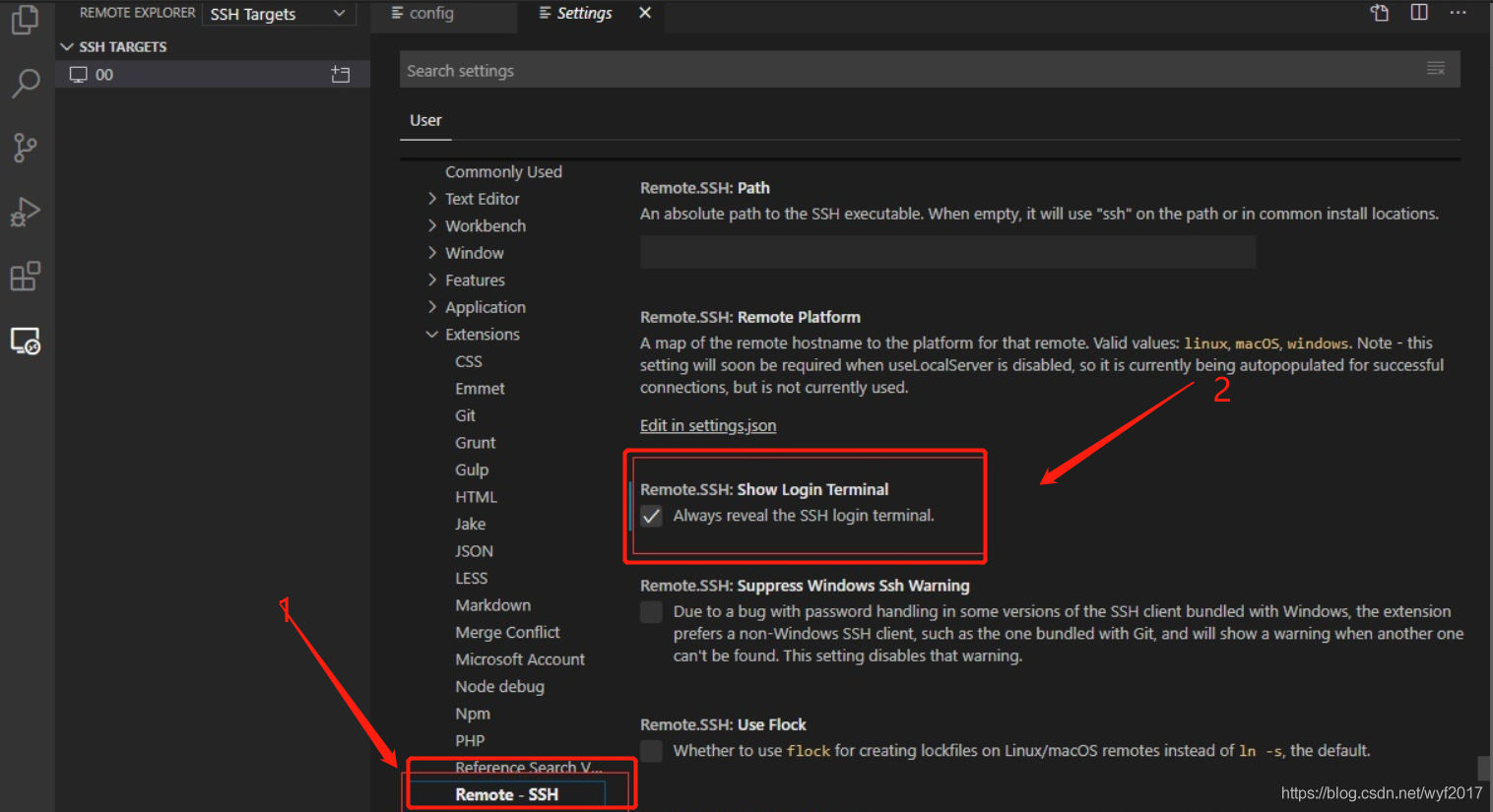The width and height of the screenshot is (1493, 812).
Task: Click the settings scrollbar thumb
Action: tap(1484, 768)
